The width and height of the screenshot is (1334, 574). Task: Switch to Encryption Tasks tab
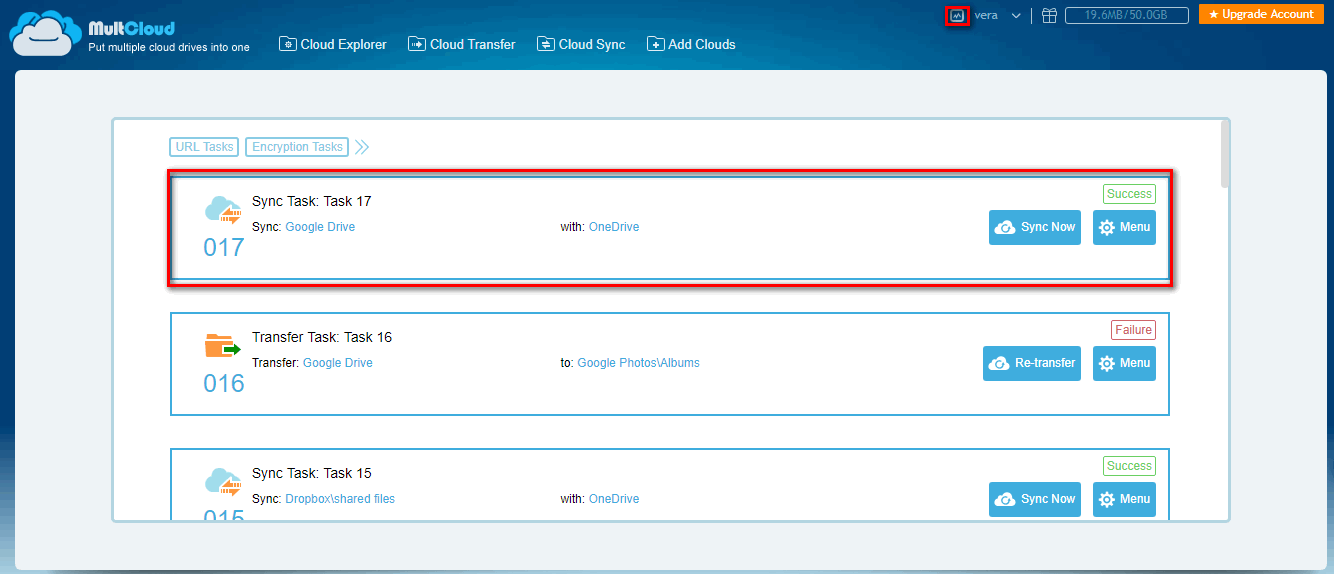297,147
